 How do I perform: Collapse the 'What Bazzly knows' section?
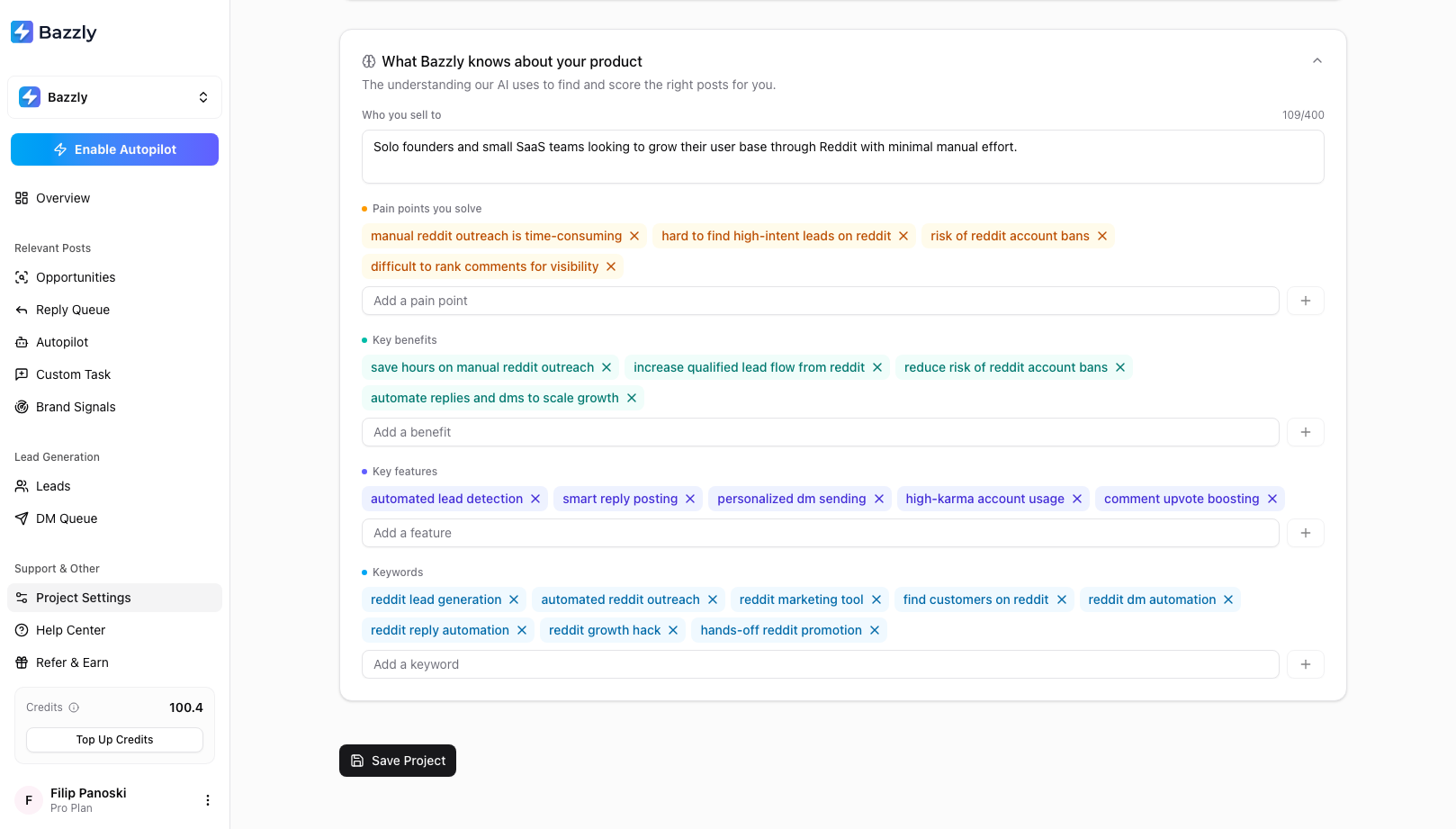click(x=1317, y=61)
